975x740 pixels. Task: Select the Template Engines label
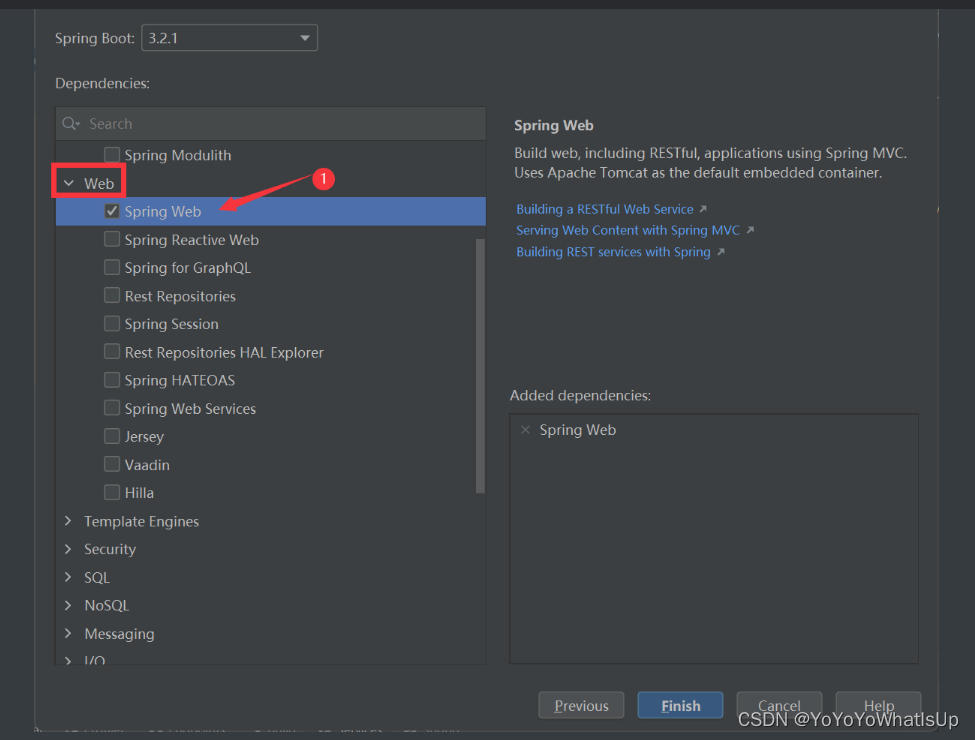142,521
